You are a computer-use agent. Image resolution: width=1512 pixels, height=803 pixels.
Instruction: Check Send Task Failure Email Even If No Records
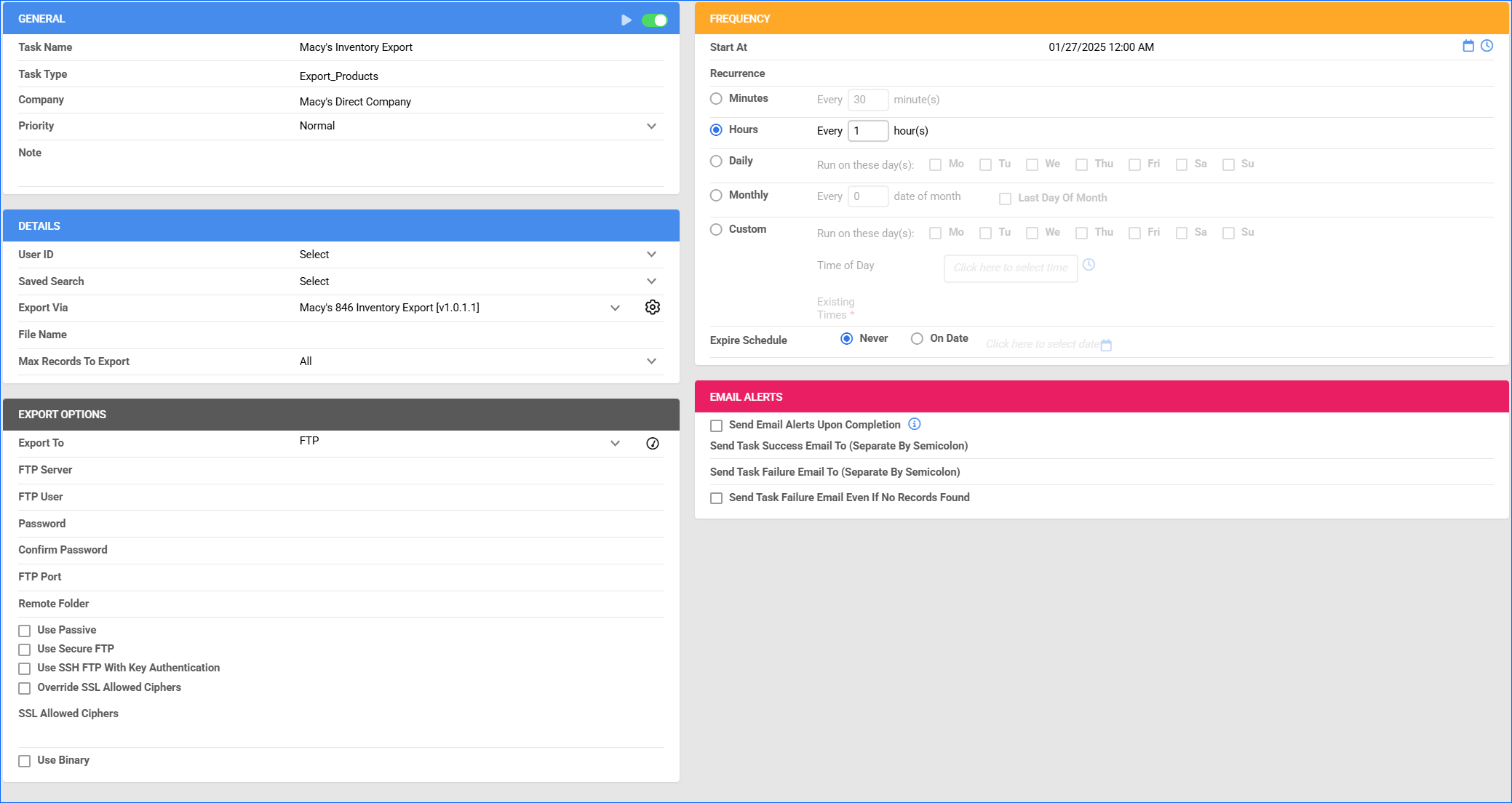[717, 498]
